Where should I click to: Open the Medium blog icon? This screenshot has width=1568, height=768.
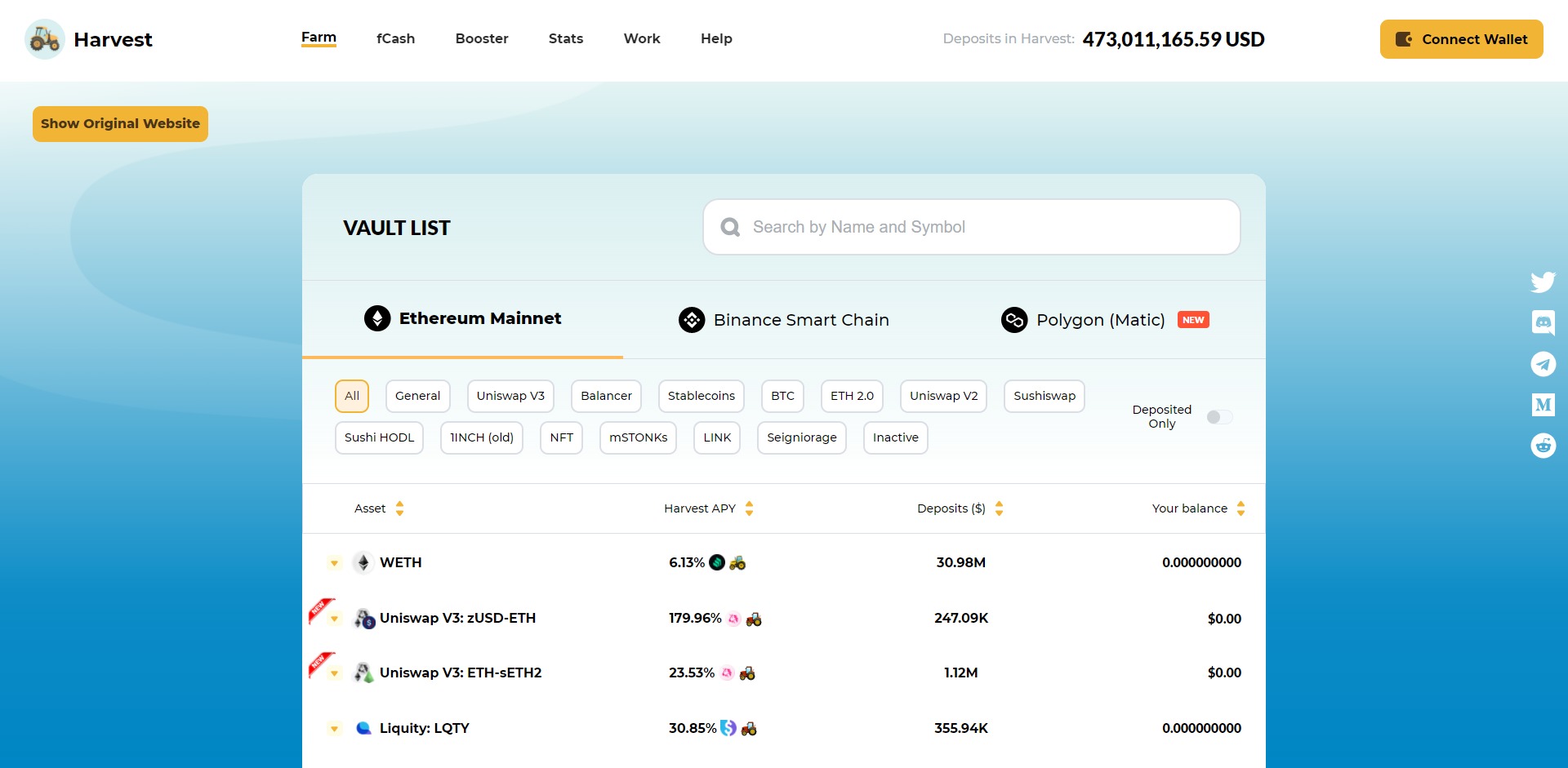click(1543, 405)
